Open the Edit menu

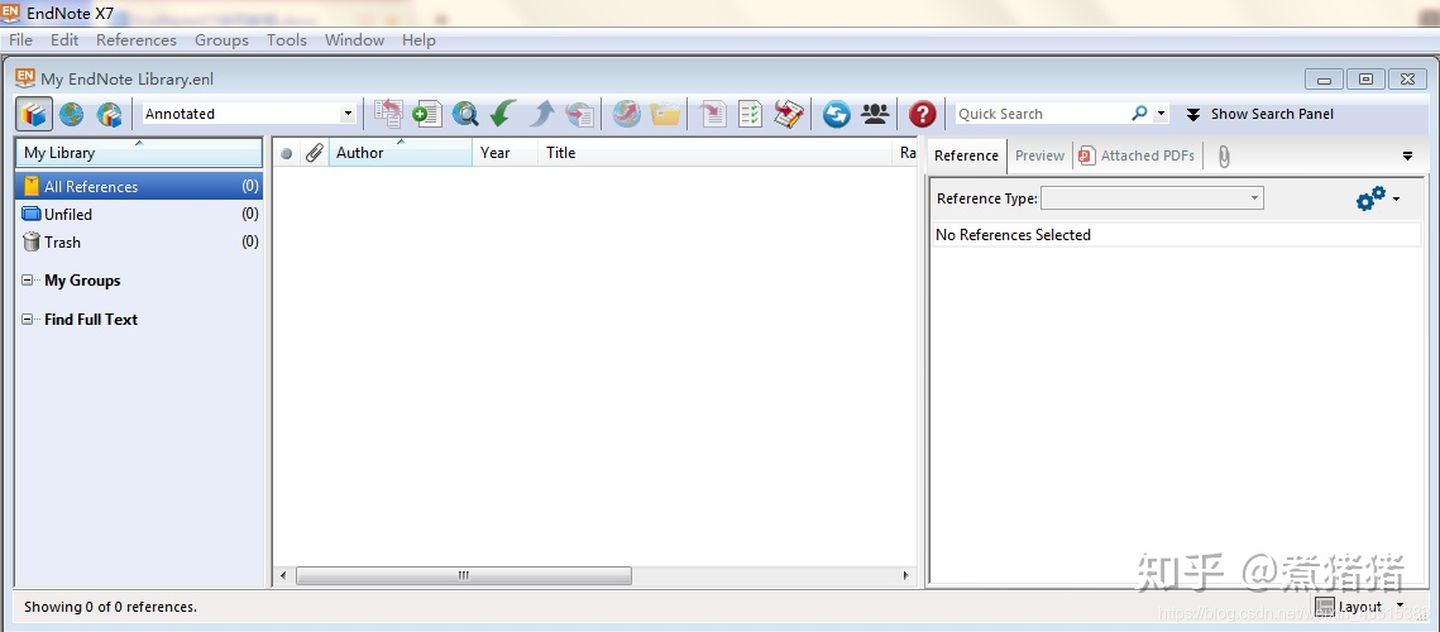[64, 40]
